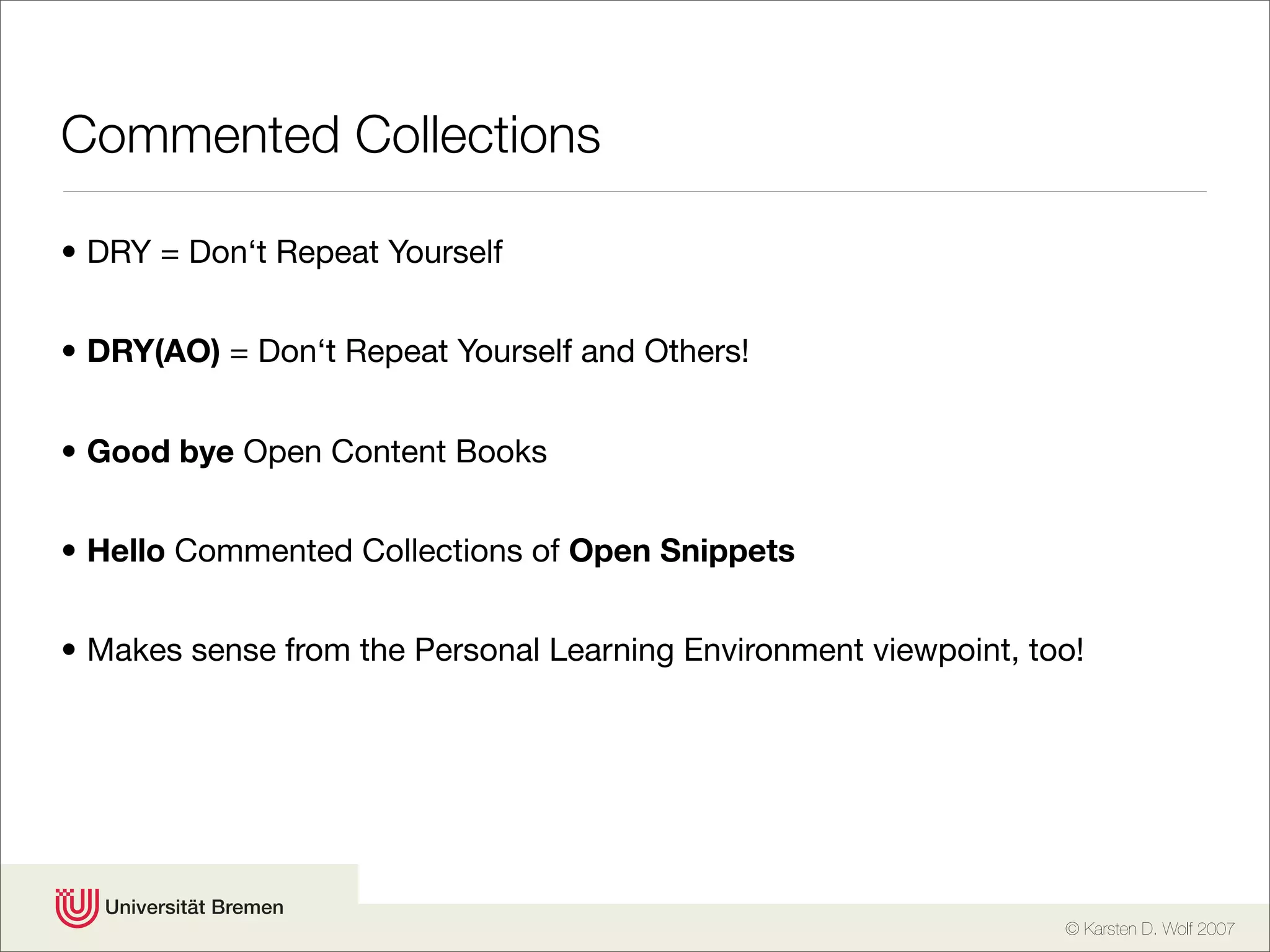Click the "Makes sense from the Personal" sentence
This screenshot has width=1270, height=952.
[x=313, y=650]
